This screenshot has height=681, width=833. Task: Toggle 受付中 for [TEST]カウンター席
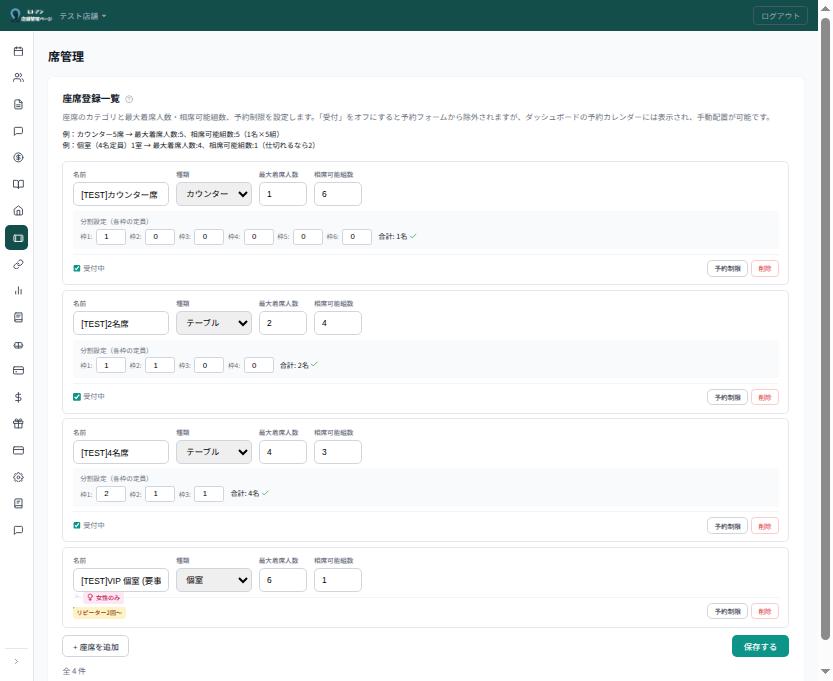76,268
